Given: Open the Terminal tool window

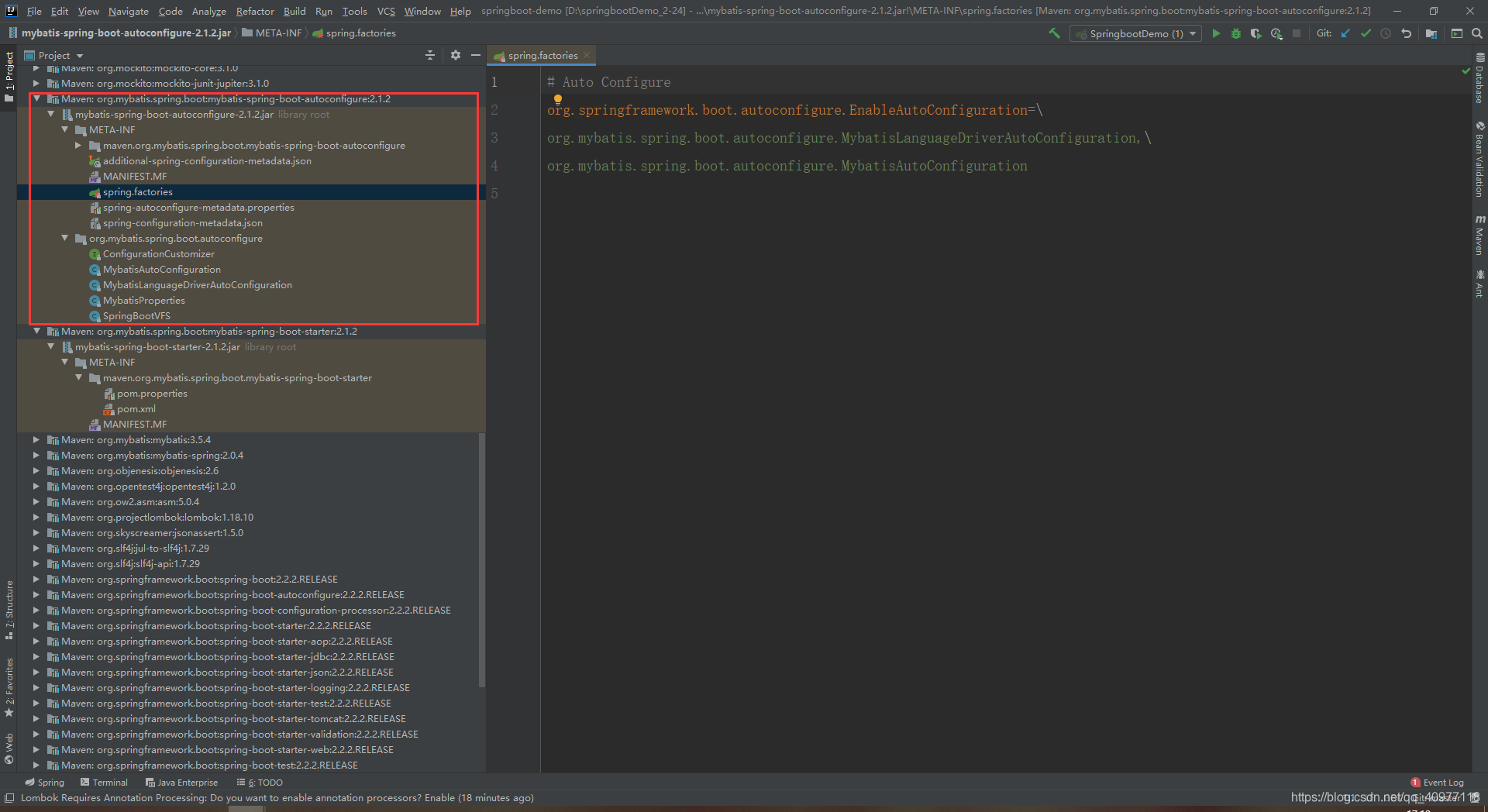Looking at the screenshot, I should [x=104, y=783].
